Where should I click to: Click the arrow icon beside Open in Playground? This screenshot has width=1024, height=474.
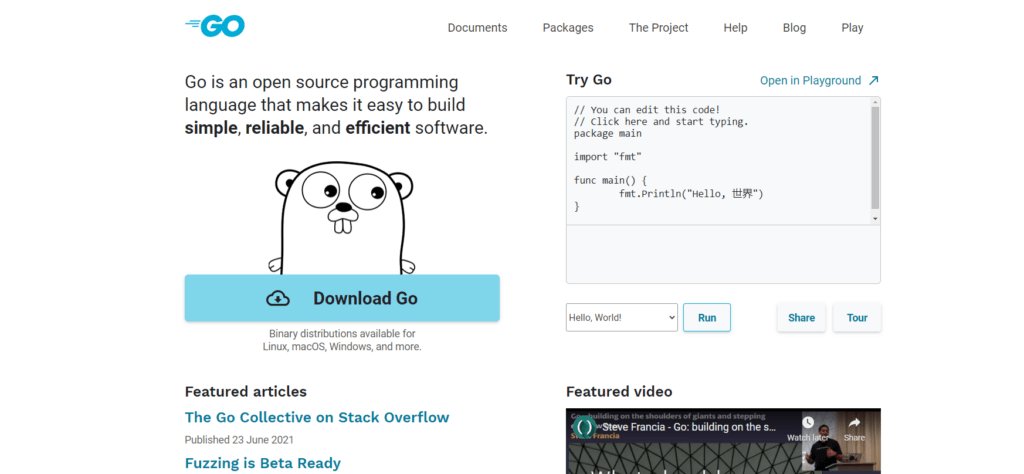(873, 80)
